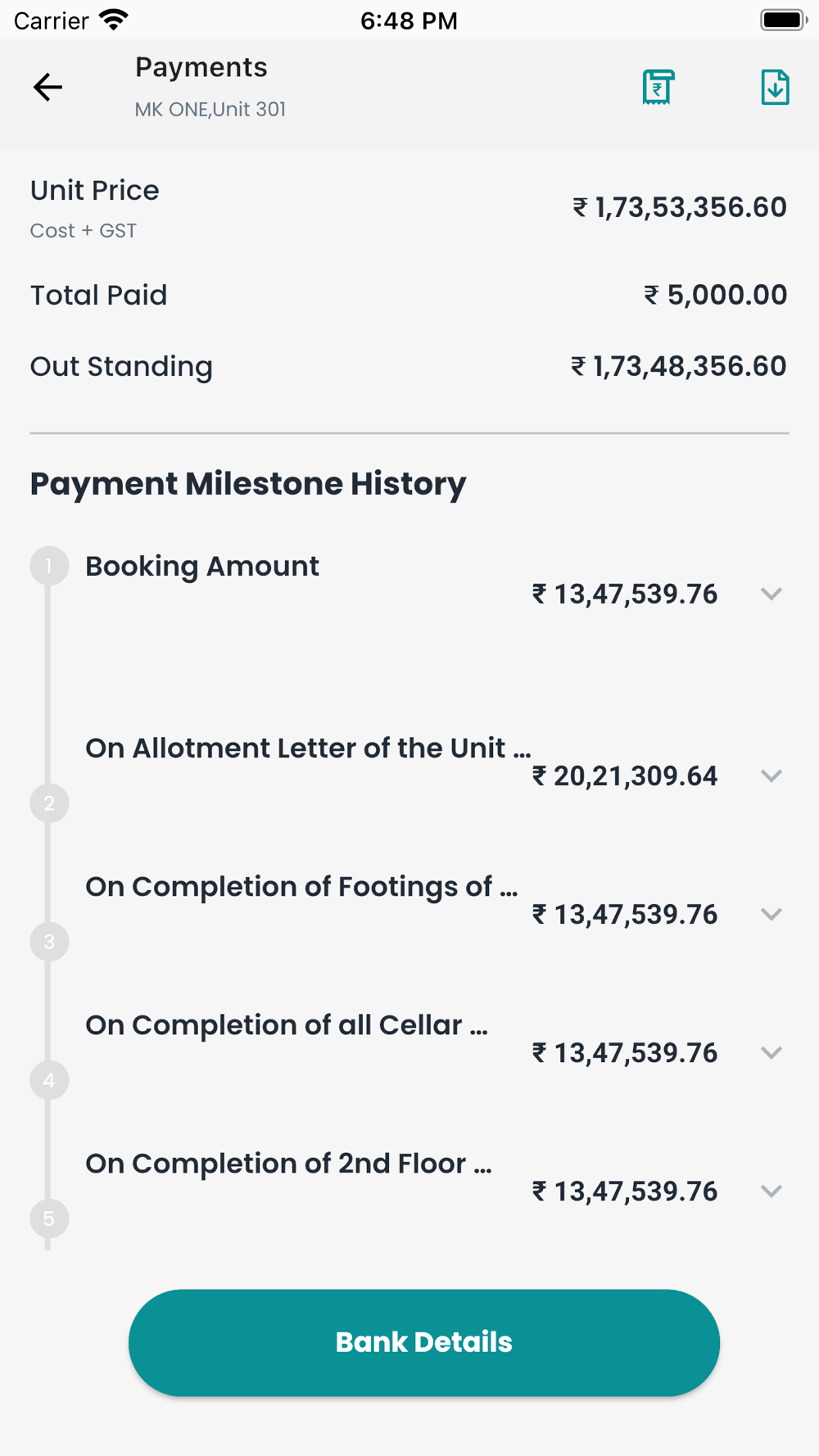
Task: Select milestone step 4 circle
Action: click(49, 1080)
